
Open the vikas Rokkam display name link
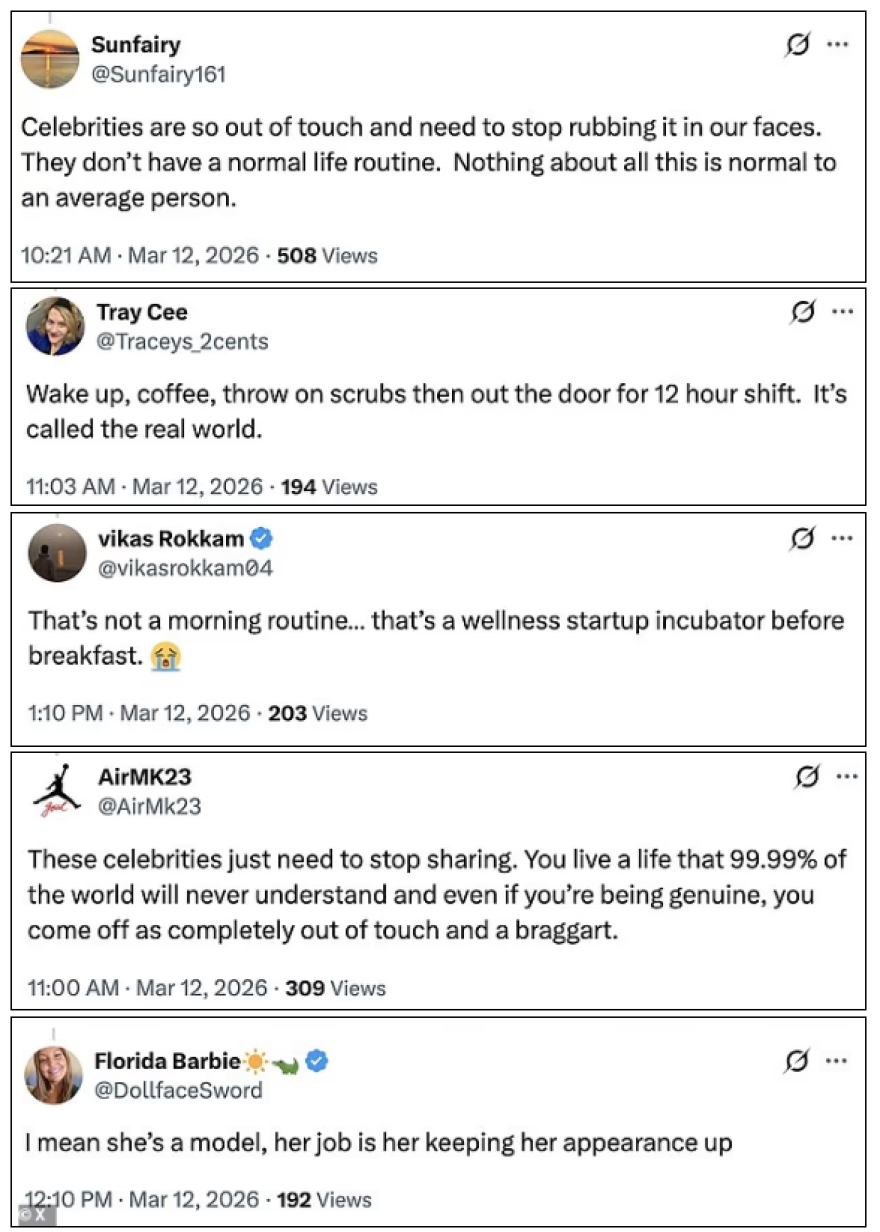pos(171,539)
